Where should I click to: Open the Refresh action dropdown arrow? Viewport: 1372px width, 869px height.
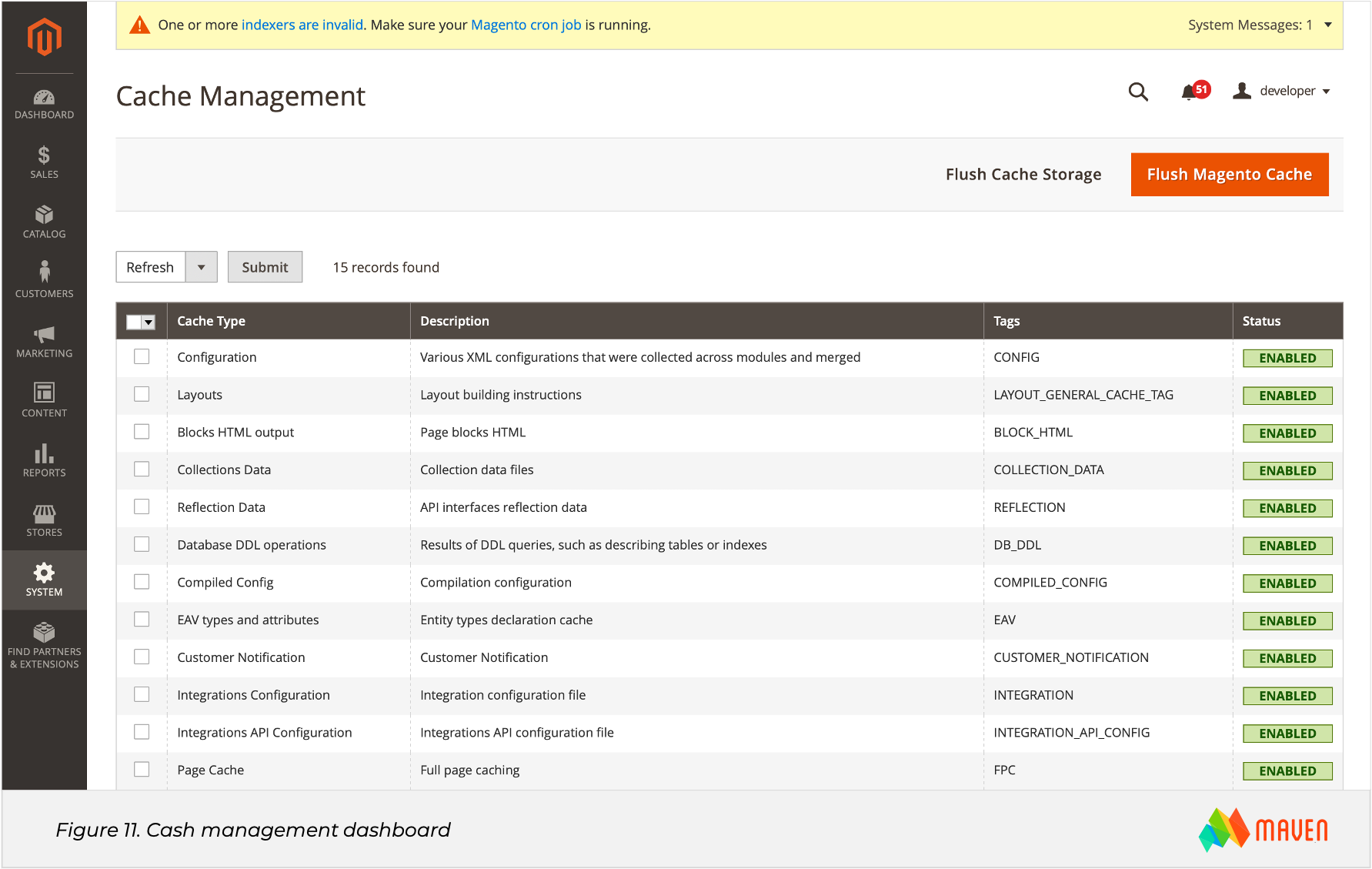pyautogui.click(x=201, y=267)
